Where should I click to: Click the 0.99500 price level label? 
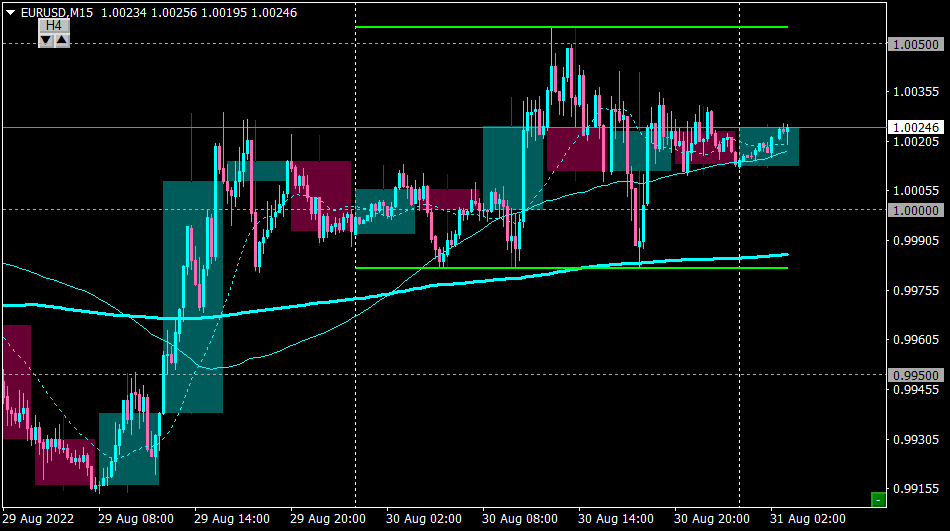coord(916,375)
